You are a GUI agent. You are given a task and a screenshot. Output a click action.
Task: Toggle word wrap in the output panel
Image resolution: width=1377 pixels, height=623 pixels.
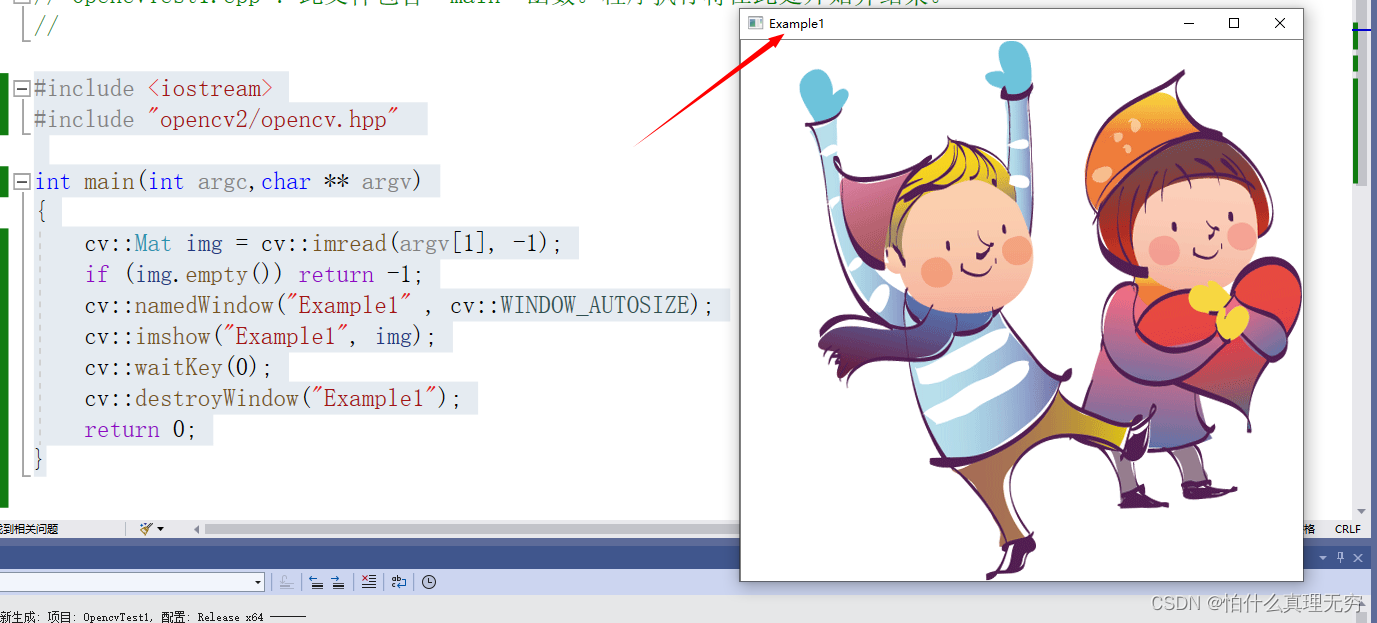point(399,582)
